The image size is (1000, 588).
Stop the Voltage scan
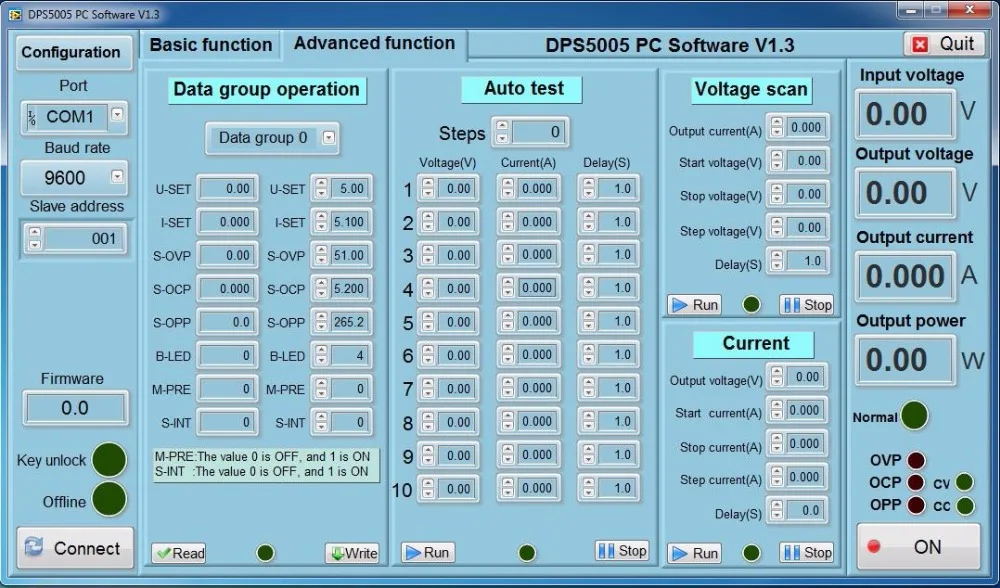point(806,305)
